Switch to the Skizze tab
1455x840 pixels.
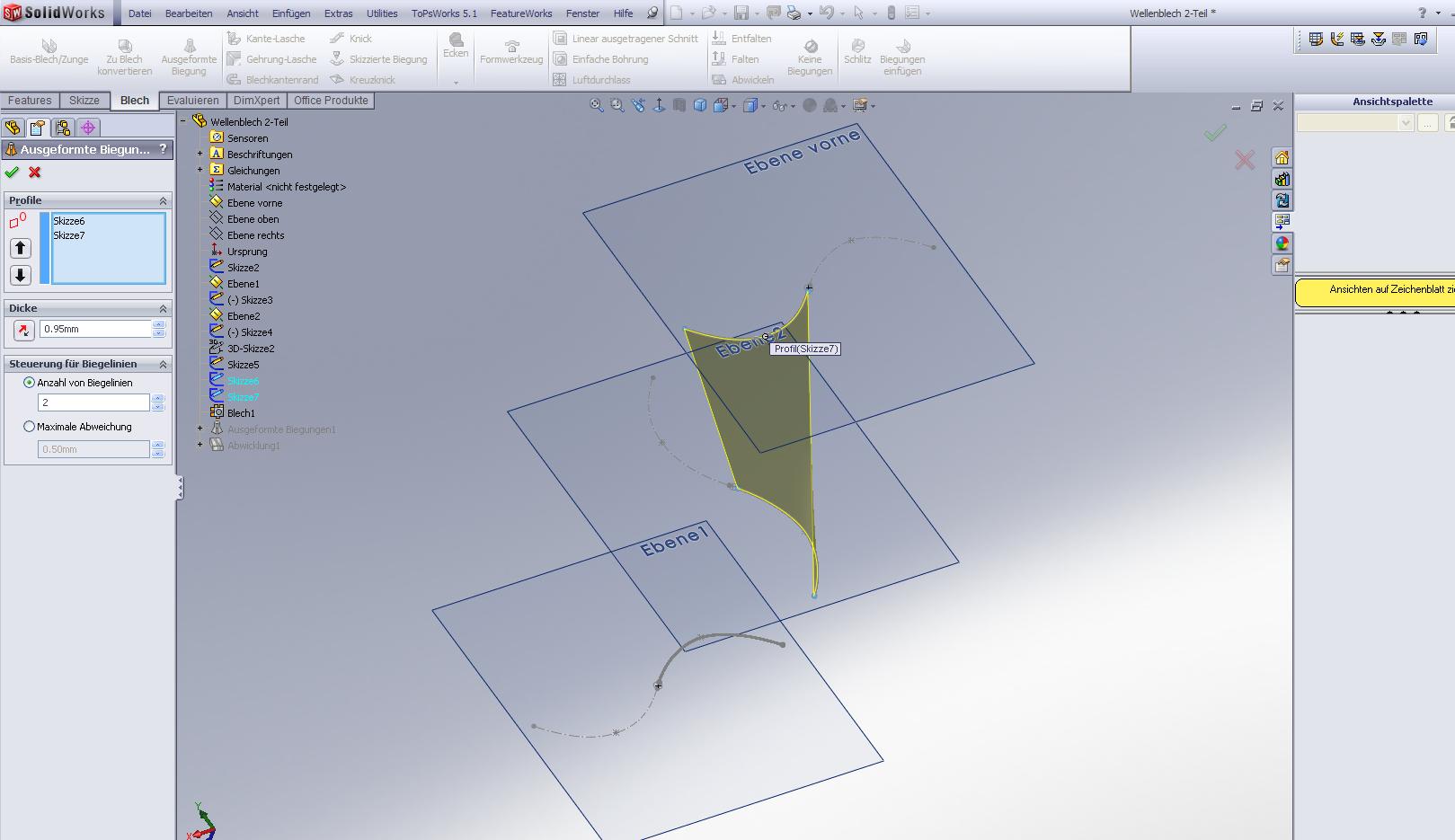coord(84,101)
